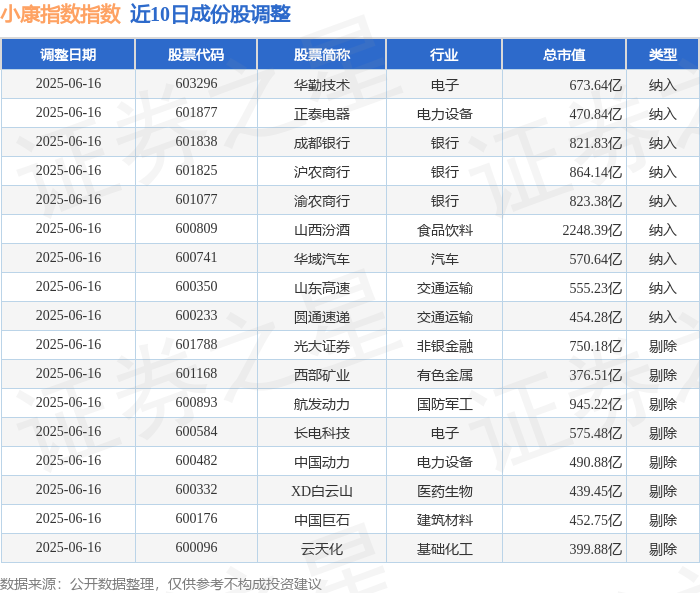The image size is (700, 593).
Task: Click stock name XD白云山
Action: click(321, 491)
